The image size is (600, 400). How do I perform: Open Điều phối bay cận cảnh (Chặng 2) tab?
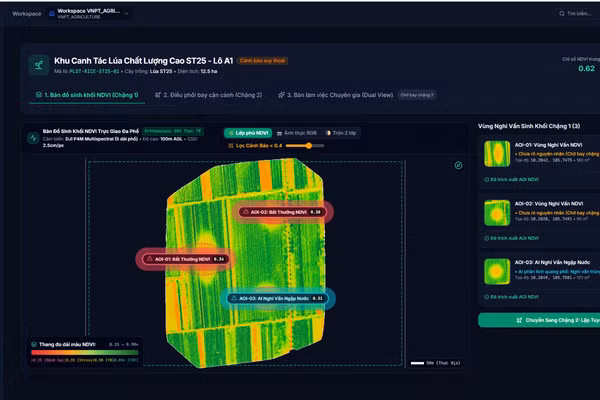(209, 95)
